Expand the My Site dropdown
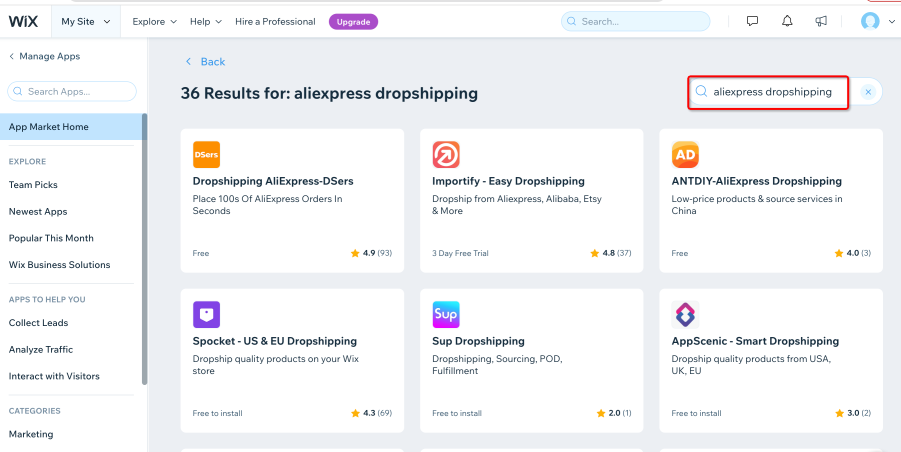Image resolution: width=901 pixels, height=452 pixels. coord(86,22)
